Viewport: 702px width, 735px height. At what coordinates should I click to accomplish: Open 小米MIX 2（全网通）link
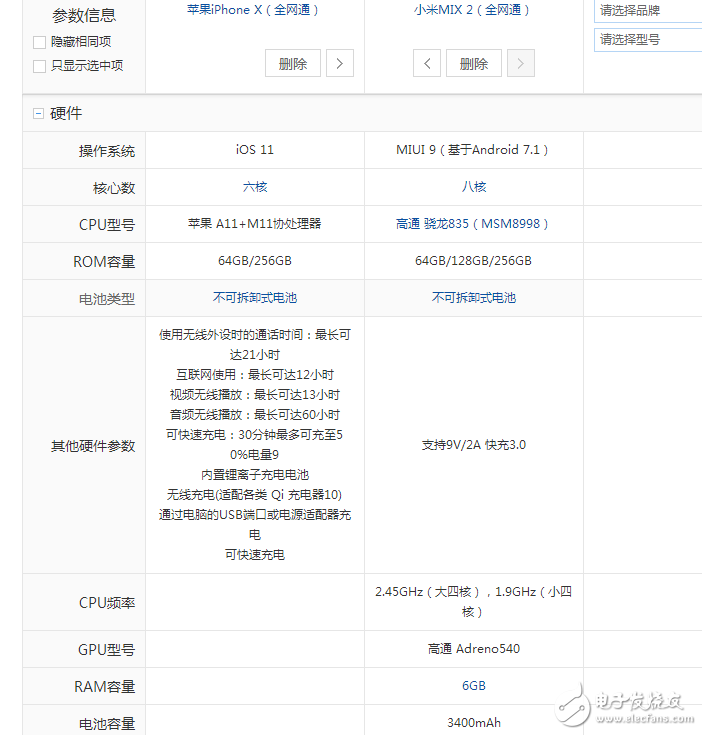point(472,10)
